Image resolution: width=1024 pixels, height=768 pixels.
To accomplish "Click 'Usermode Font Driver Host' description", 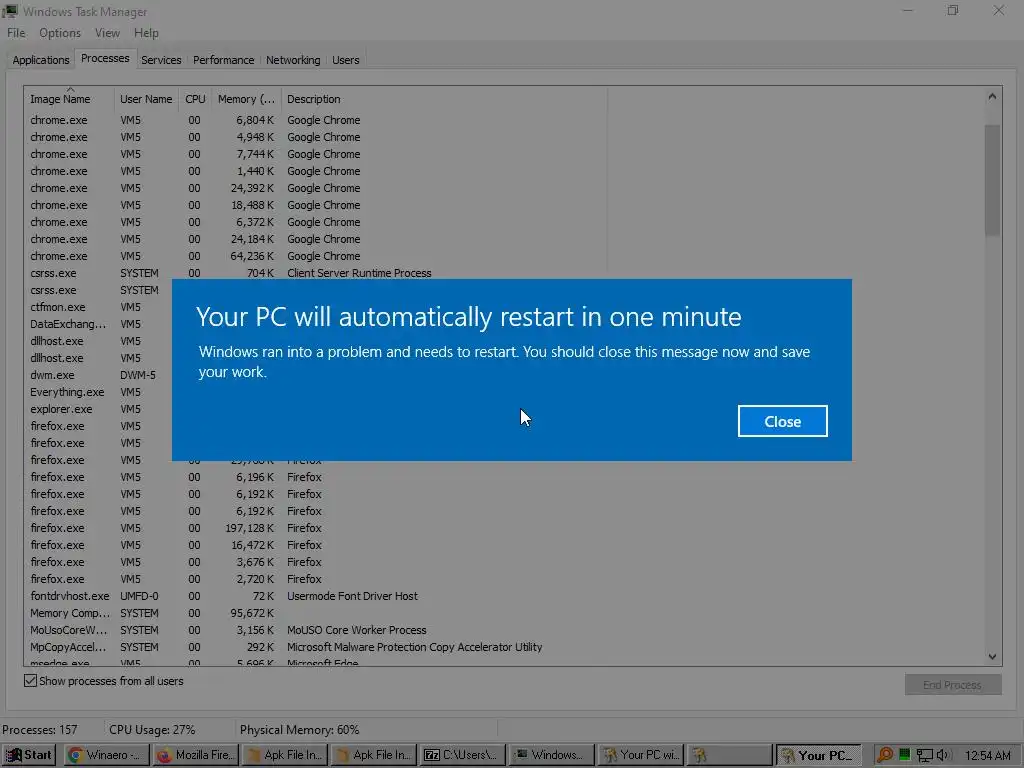I will (x=352, y=596).
